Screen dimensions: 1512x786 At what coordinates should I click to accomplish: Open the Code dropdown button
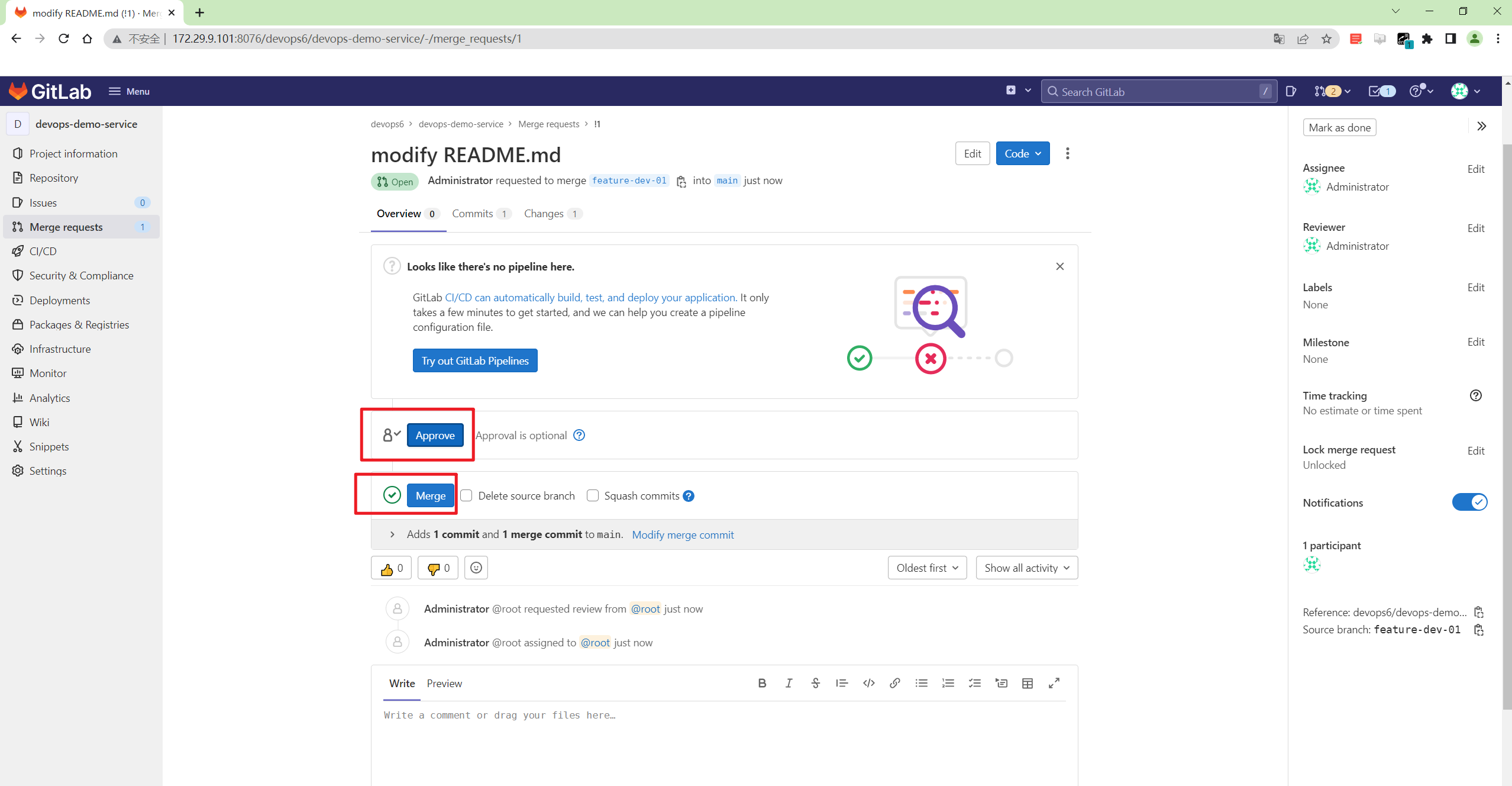[1022, 153]
